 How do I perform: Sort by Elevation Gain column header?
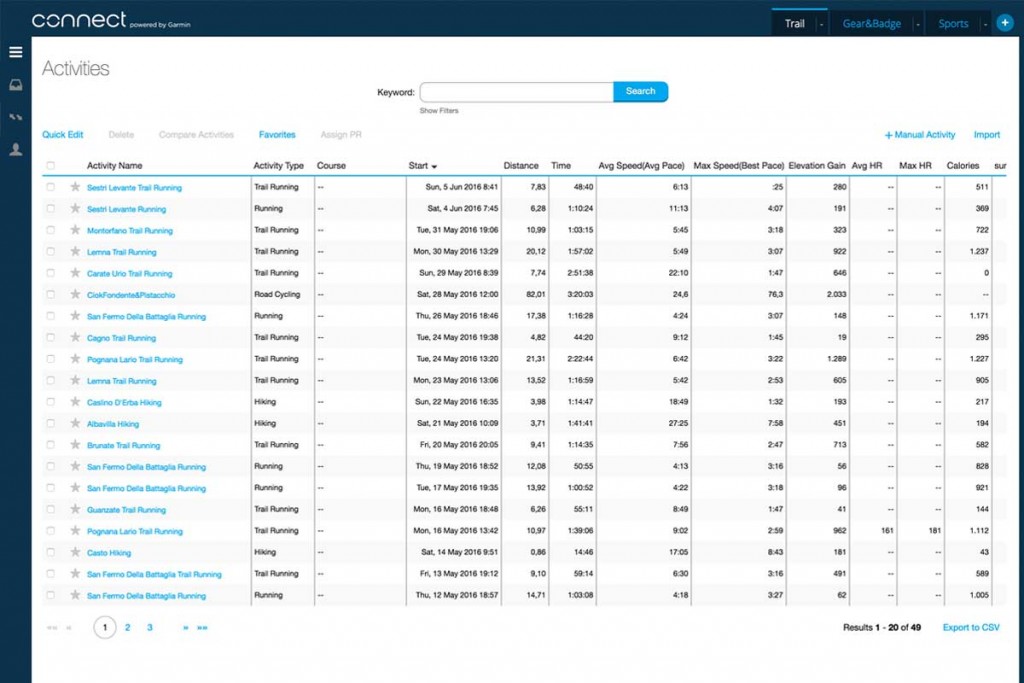click(x=816, y=166)
